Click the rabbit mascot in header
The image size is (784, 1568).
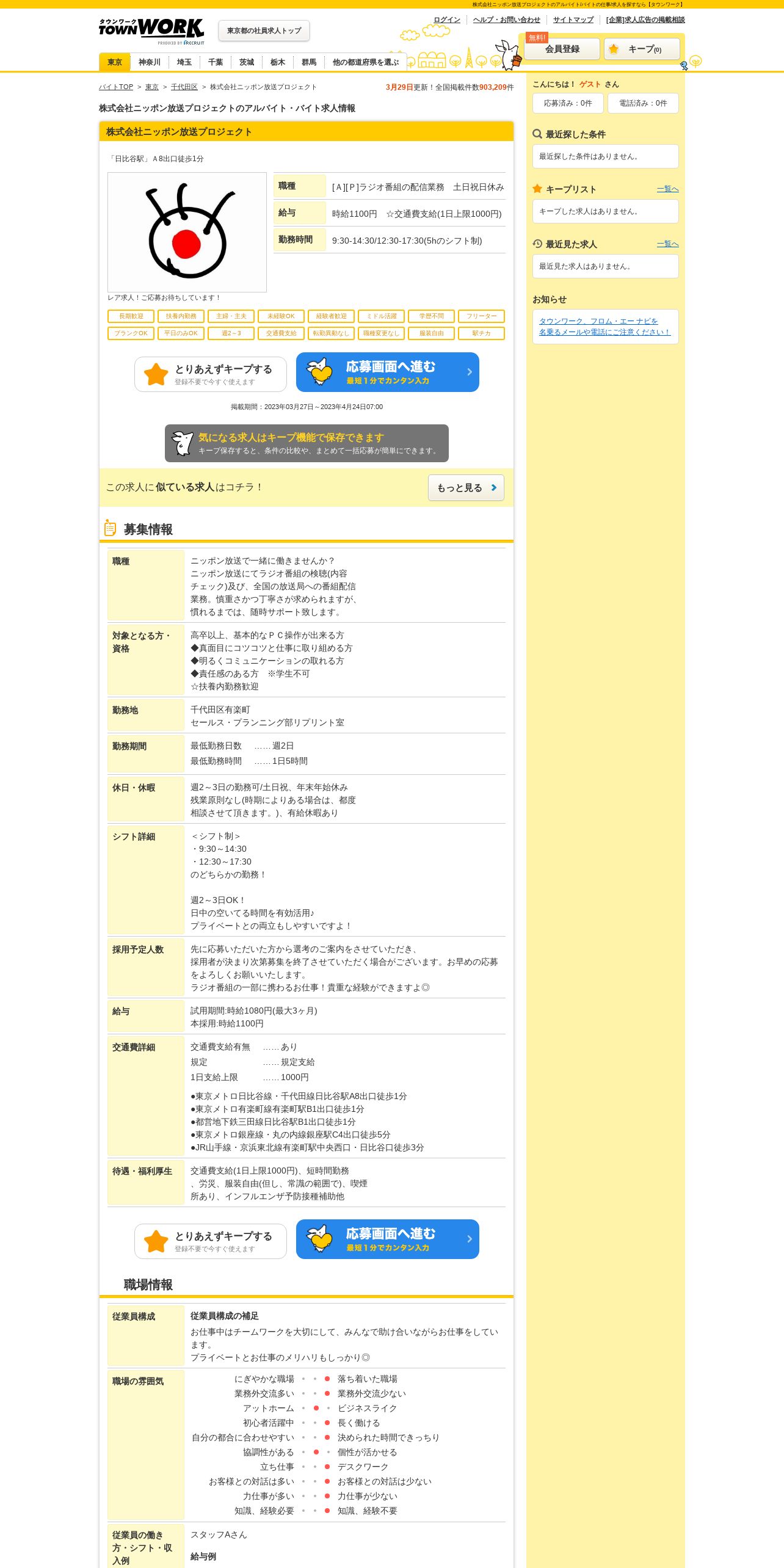[x=508, y=55]
